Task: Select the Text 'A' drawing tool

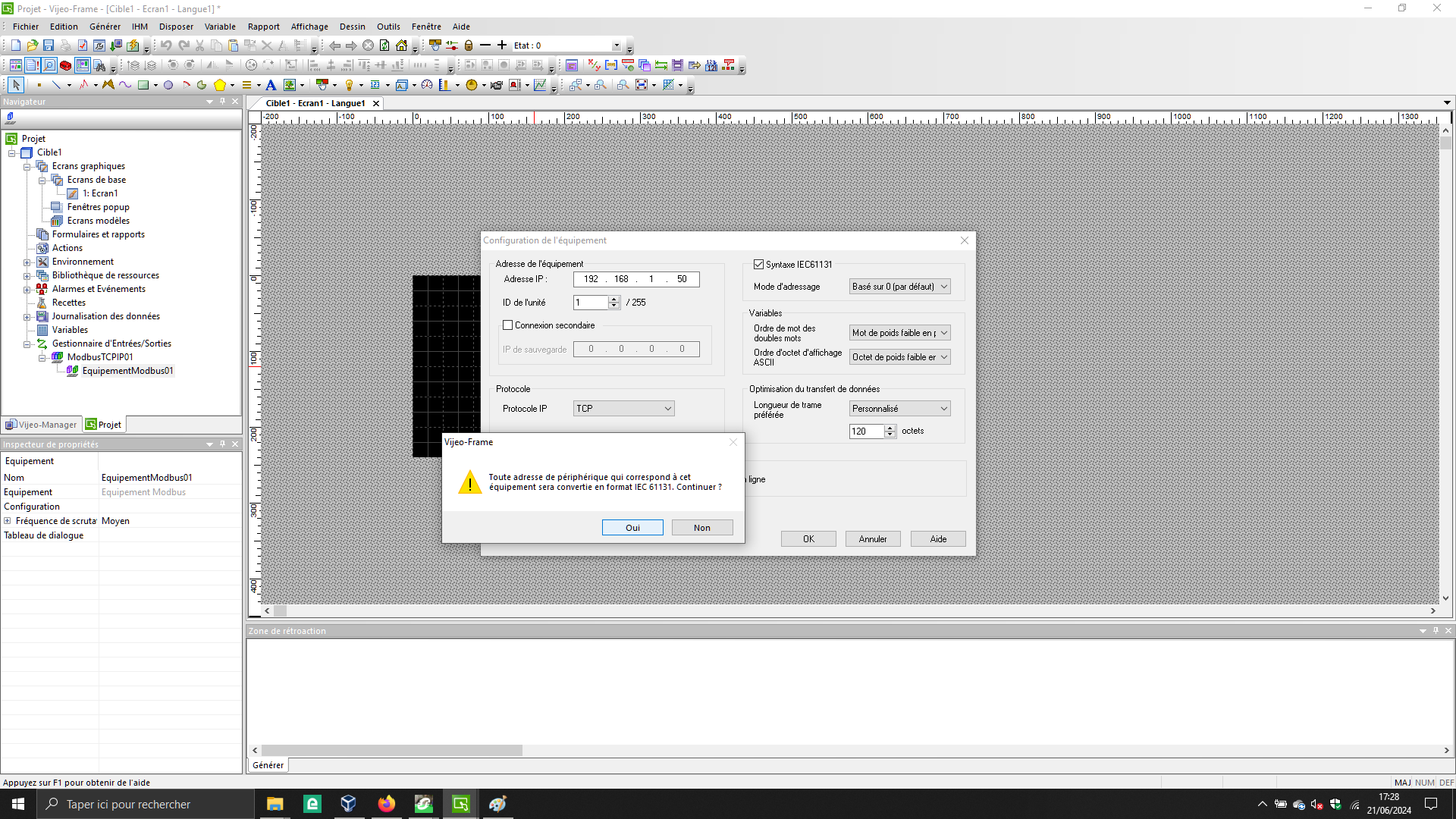Action: 271,85
